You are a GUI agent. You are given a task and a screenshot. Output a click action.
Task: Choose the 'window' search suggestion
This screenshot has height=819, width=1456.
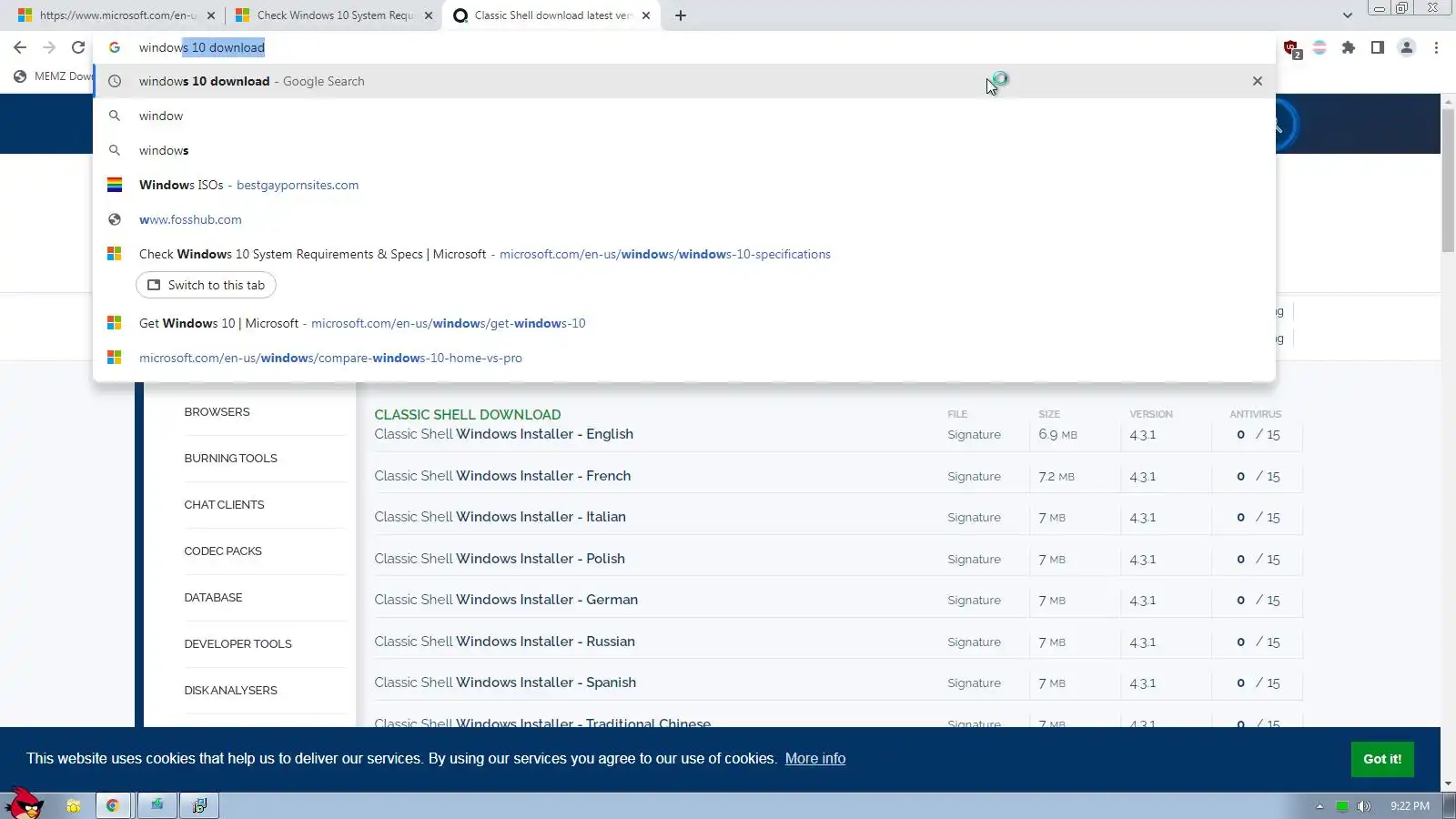pos(682,116)
